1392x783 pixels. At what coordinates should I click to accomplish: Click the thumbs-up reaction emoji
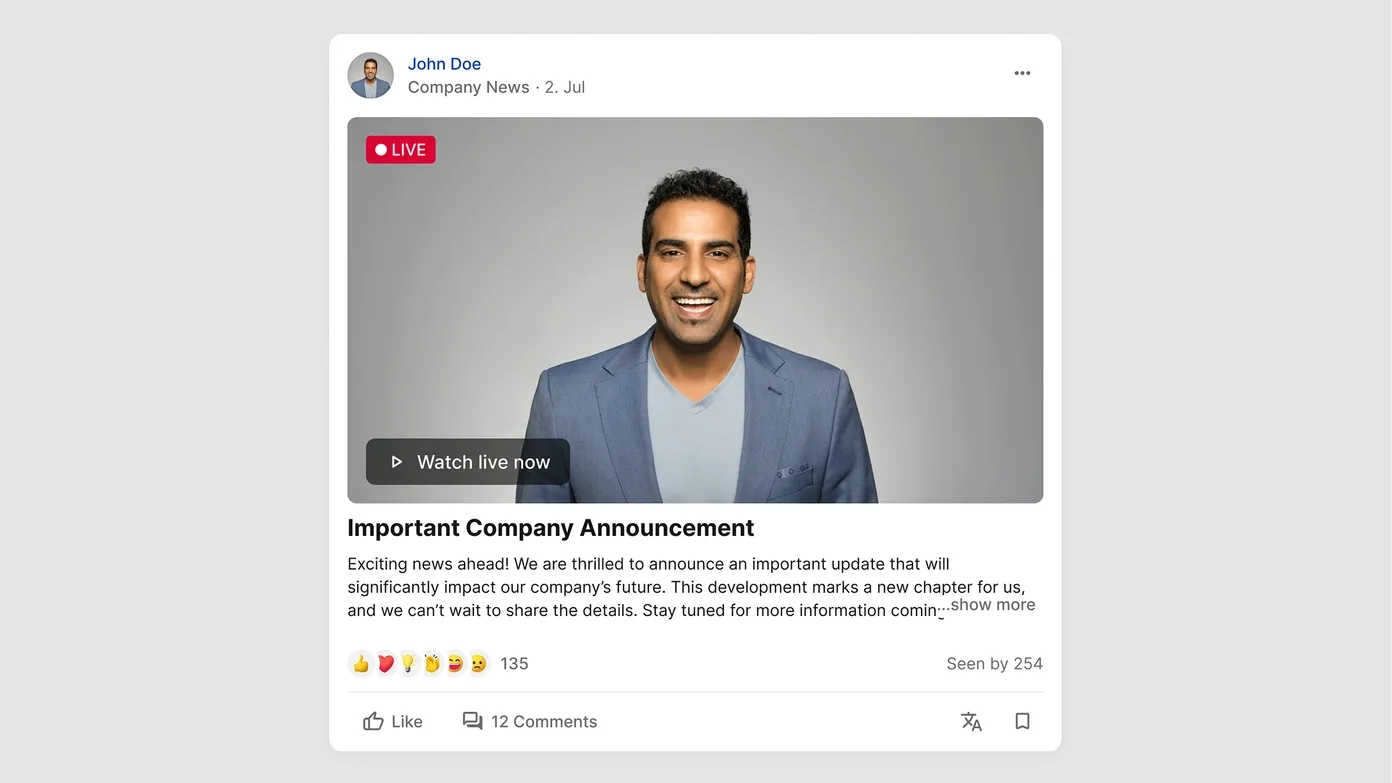coord(361,663)
